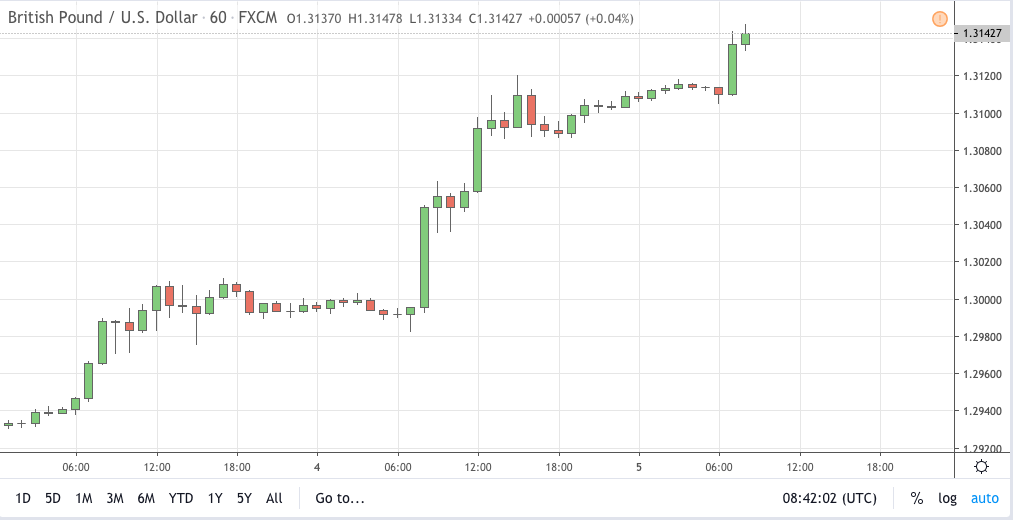Select the 6M time range

click(x=146, y=498)
